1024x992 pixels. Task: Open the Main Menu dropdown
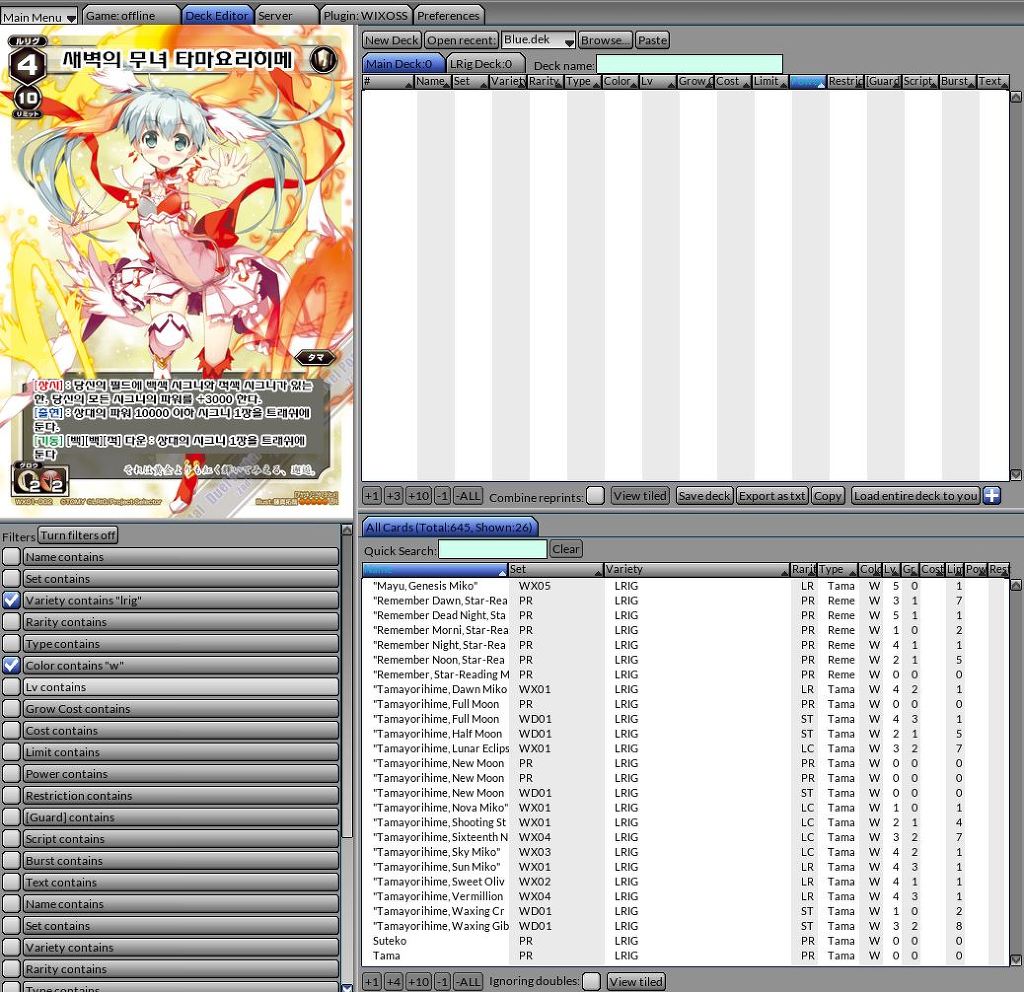click(39, 16)
